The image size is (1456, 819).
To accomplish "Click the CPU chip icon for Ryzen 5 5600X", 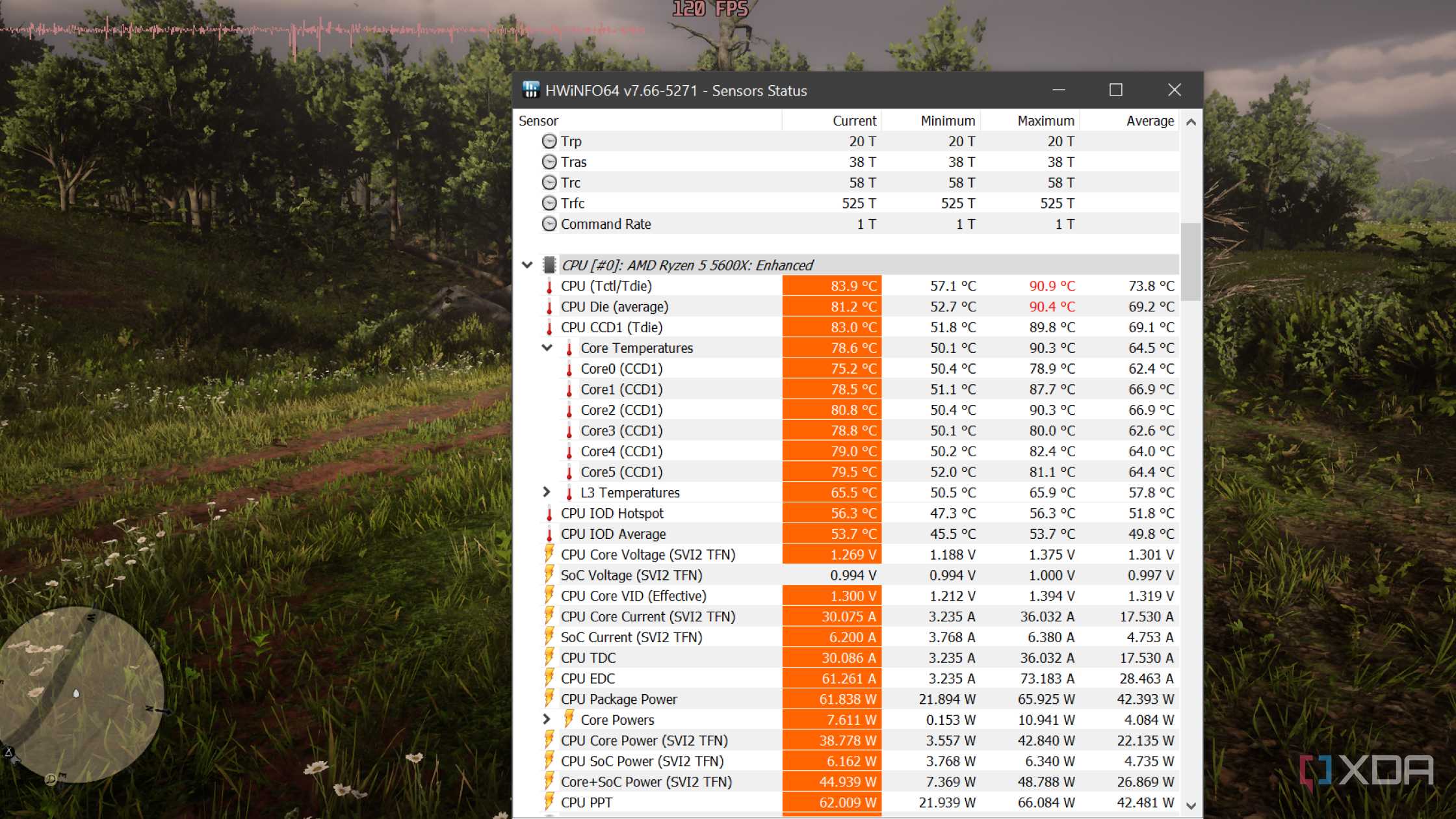I will click(549, 265).
